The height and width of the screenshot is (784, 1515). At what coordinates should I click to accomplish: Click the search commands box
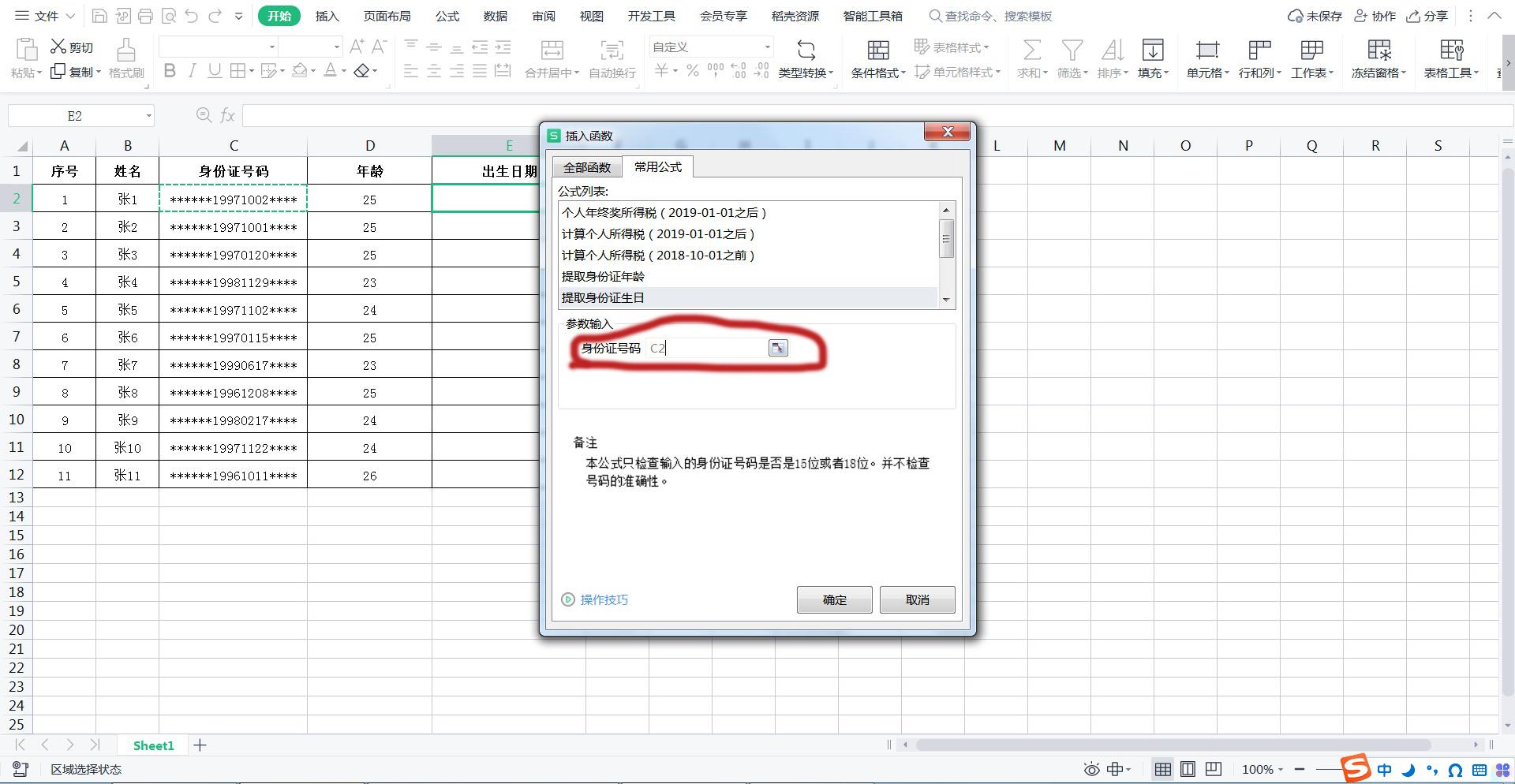pyautogui.click(x=991, y=16)
